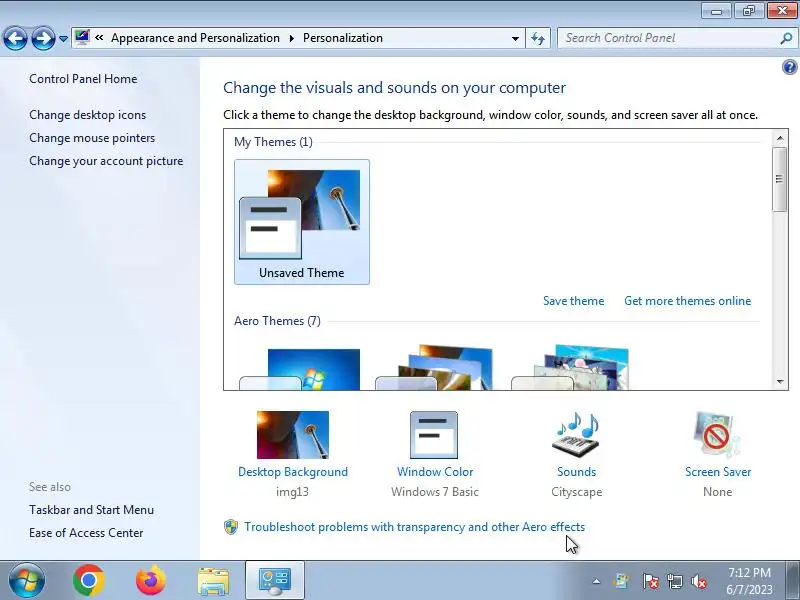Screen dimensions: 800x600
Task: Open Ease of Access Center
Action: [86, 533]
